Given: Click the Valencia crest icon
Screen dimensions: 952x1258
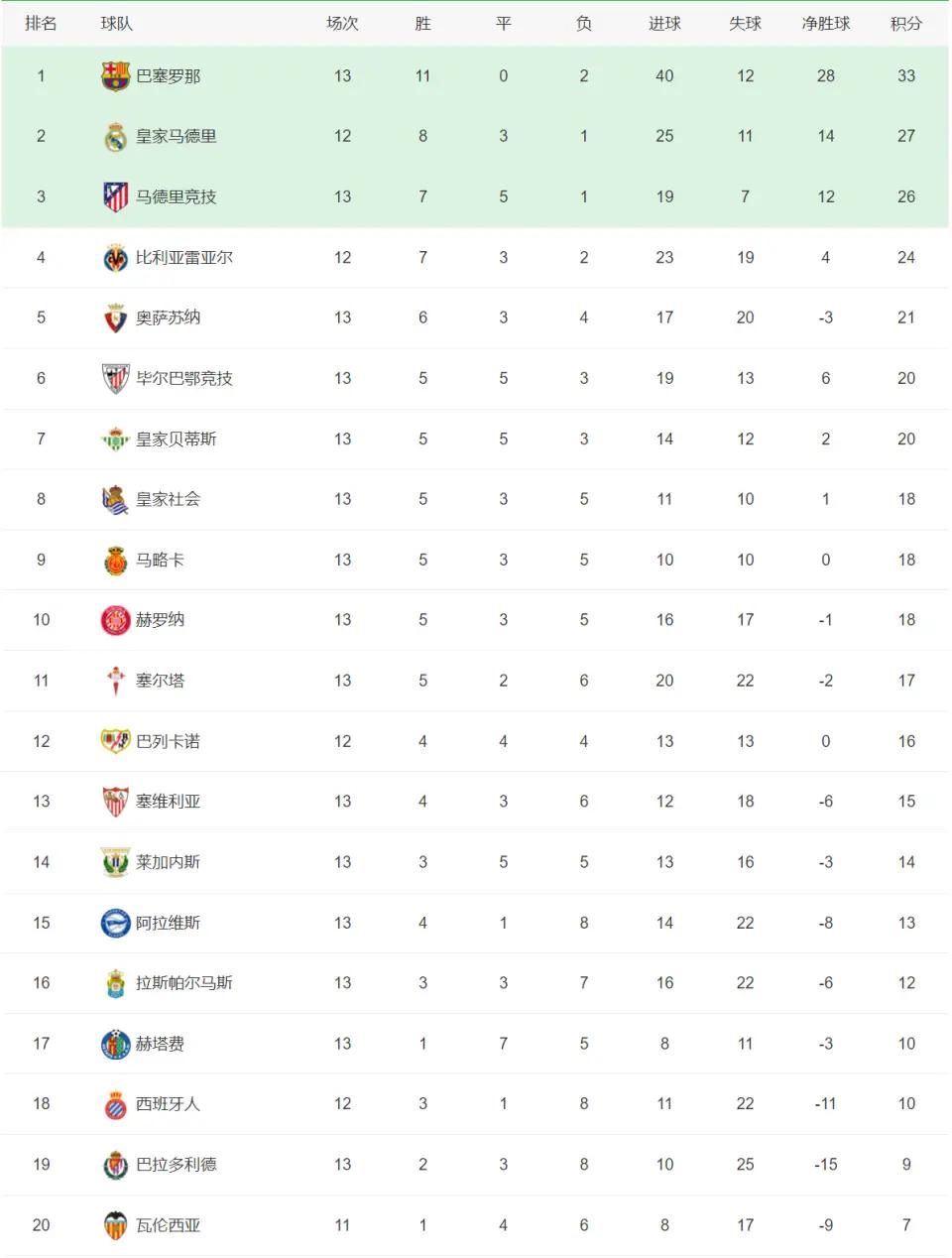Looking at the screenshot, I should click(x=116, y=1225).
